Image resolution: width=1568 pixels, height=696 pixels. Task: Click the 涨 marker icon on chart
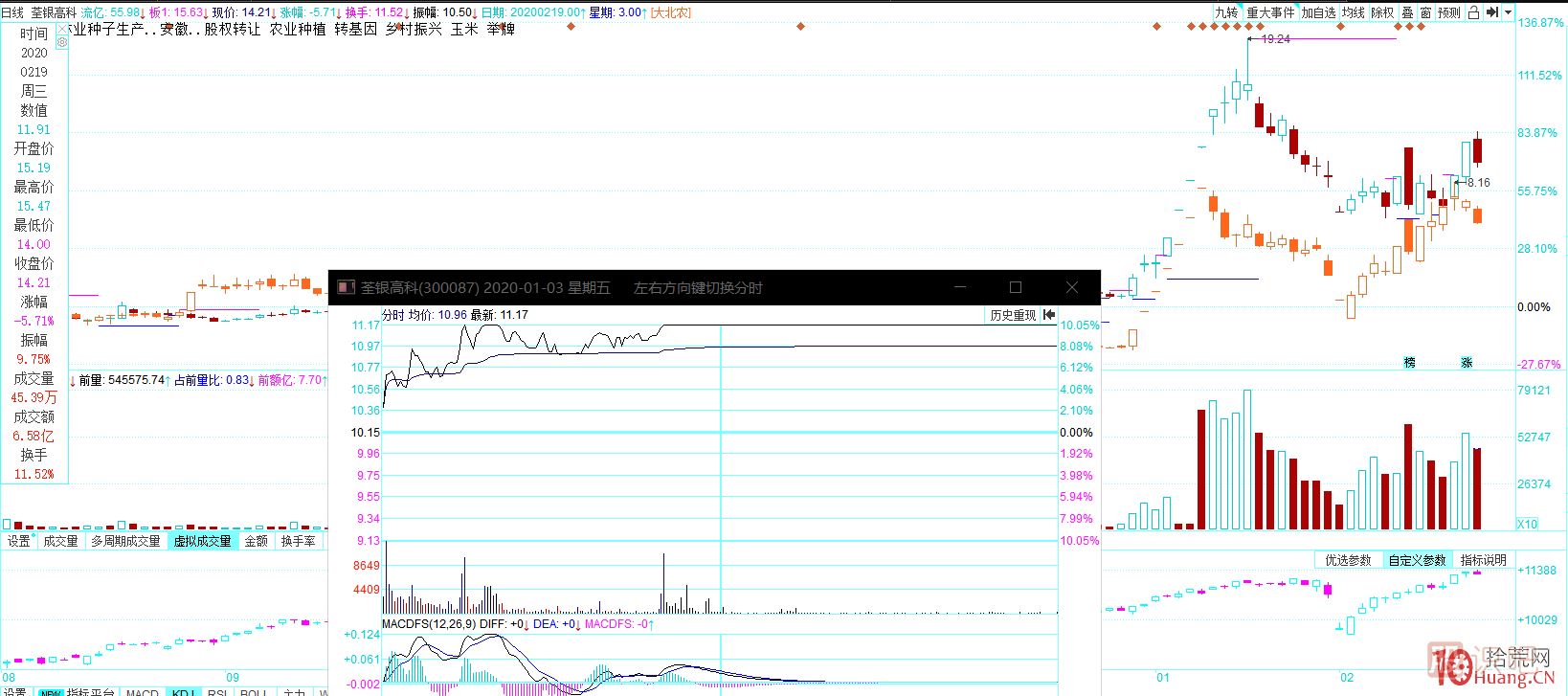(1467, 362)
